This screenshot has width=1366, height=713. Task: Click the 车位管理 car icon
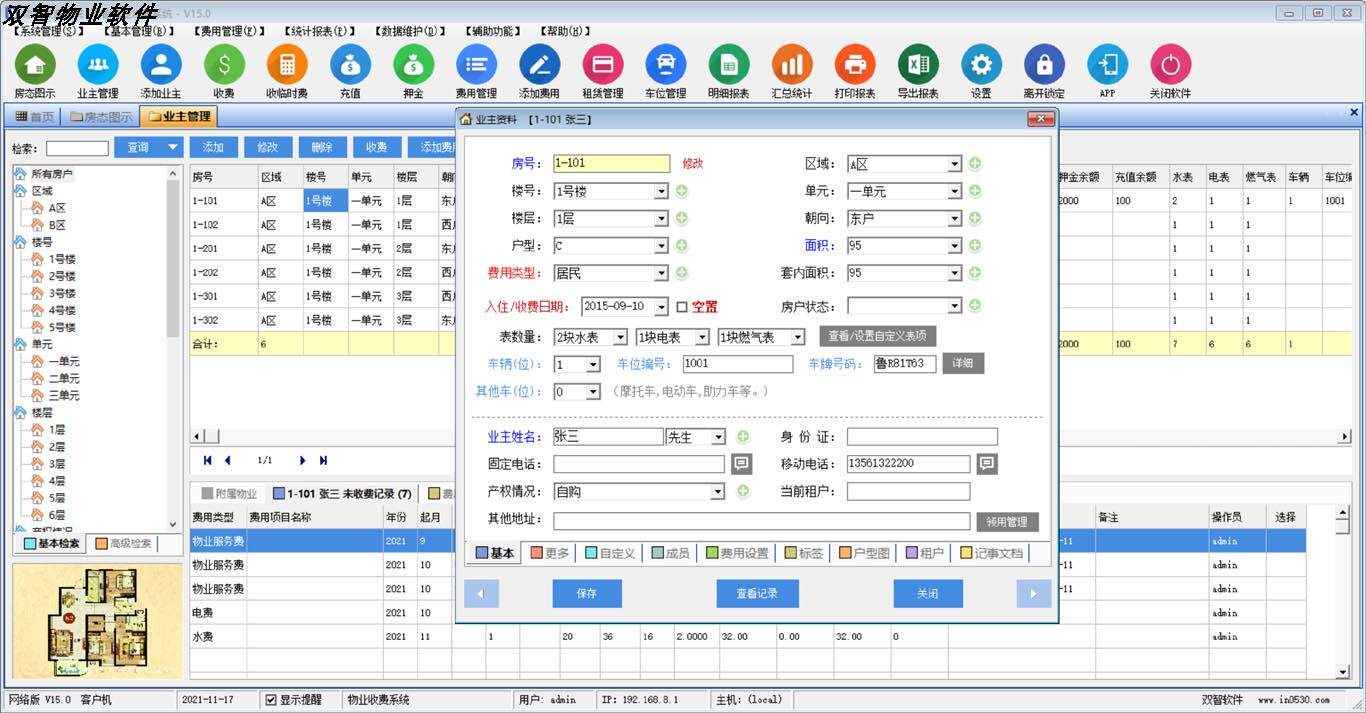pyautogui.click(x=665, y=65)
